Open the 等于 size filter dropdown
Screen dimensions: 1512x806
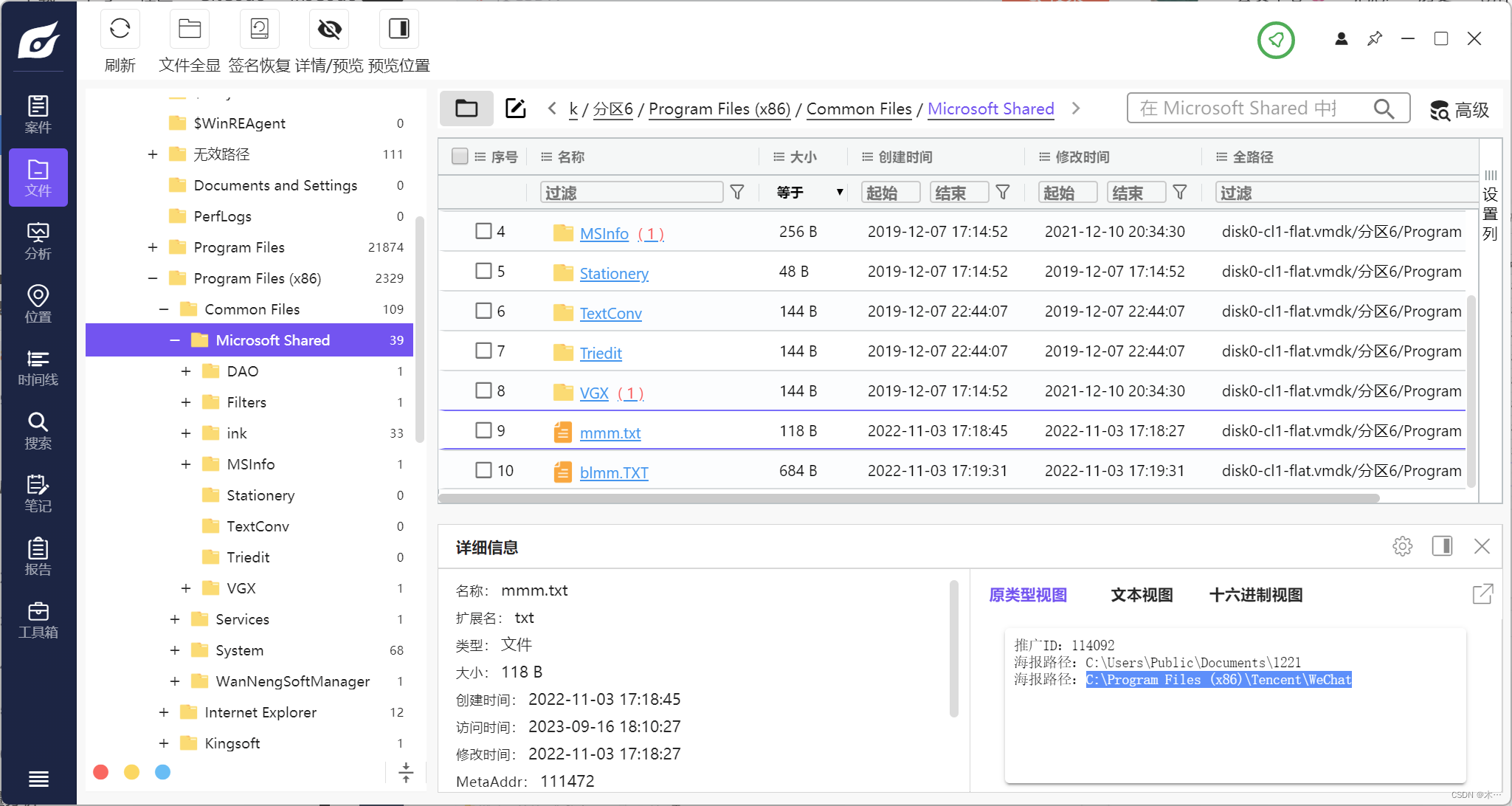pyautogui.click(x=809, y=193)
